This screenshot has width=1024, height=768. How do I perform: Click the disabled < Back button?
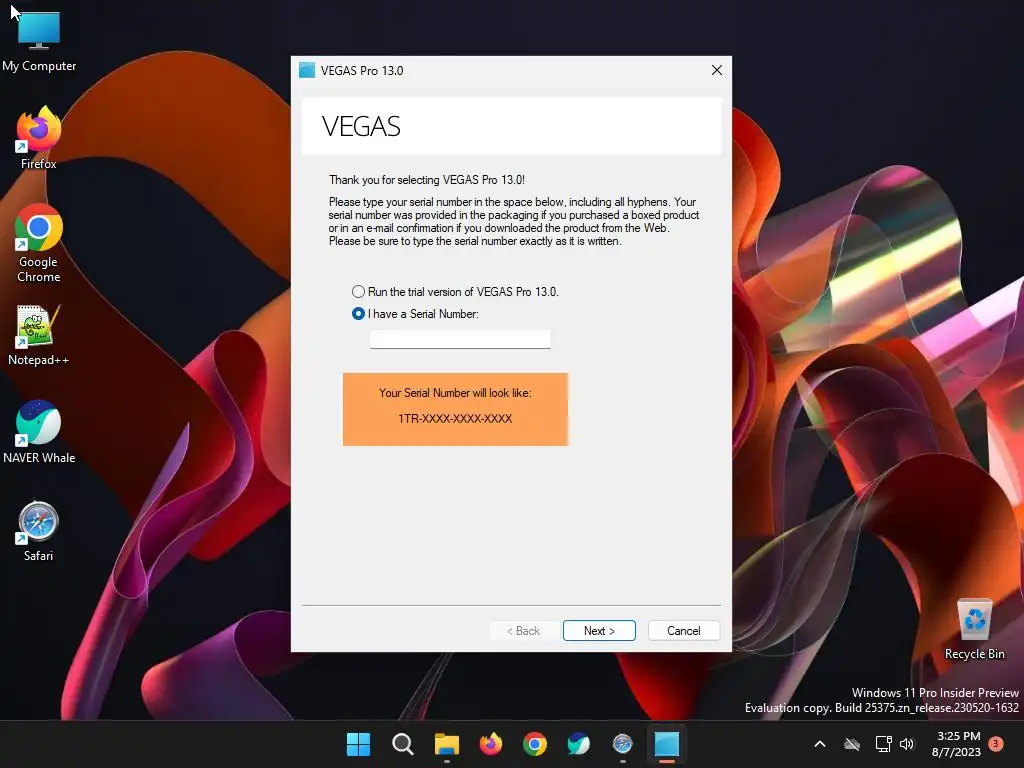pos(524,631)
